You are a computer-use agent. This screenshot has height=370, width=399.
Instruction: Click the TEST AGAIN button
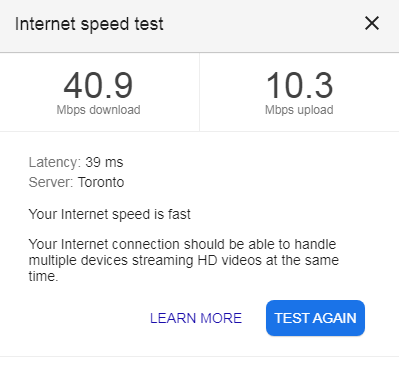(315, 318)
